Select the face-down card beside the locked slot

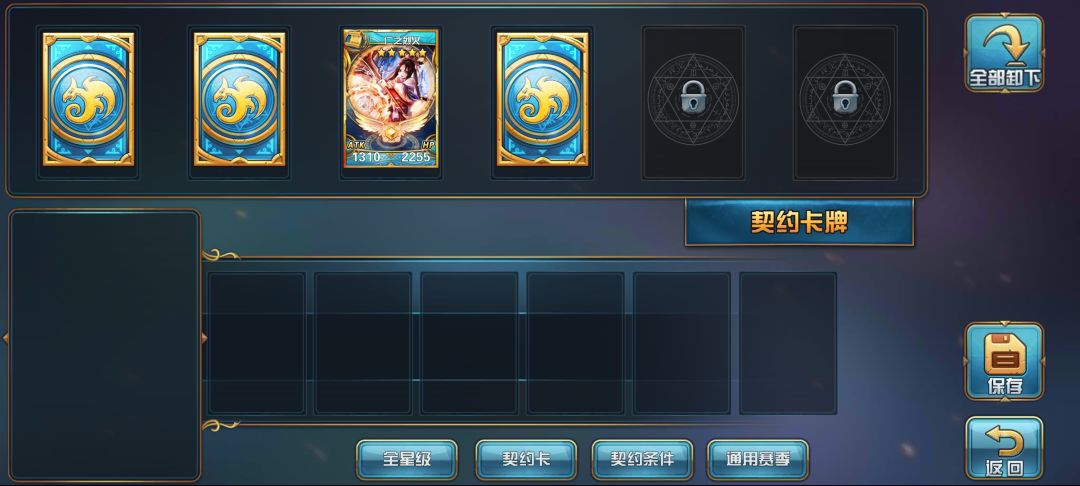(543, 99)
